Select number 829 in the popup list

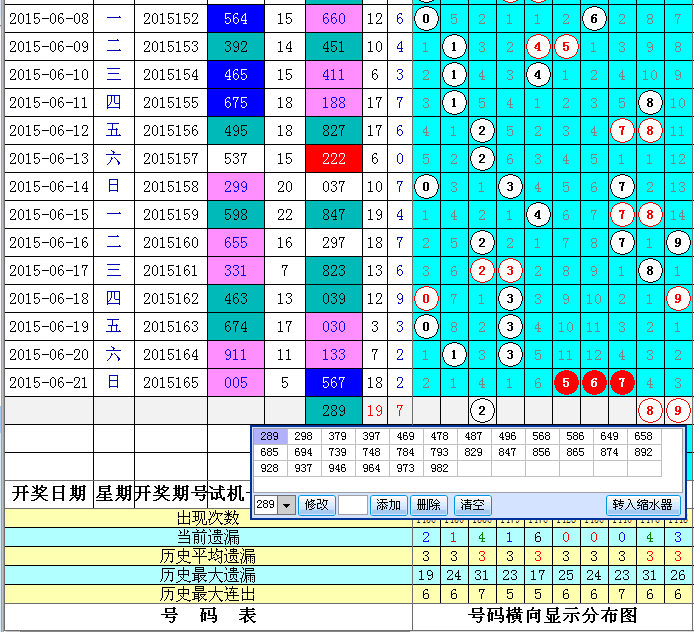click(474, 452)
